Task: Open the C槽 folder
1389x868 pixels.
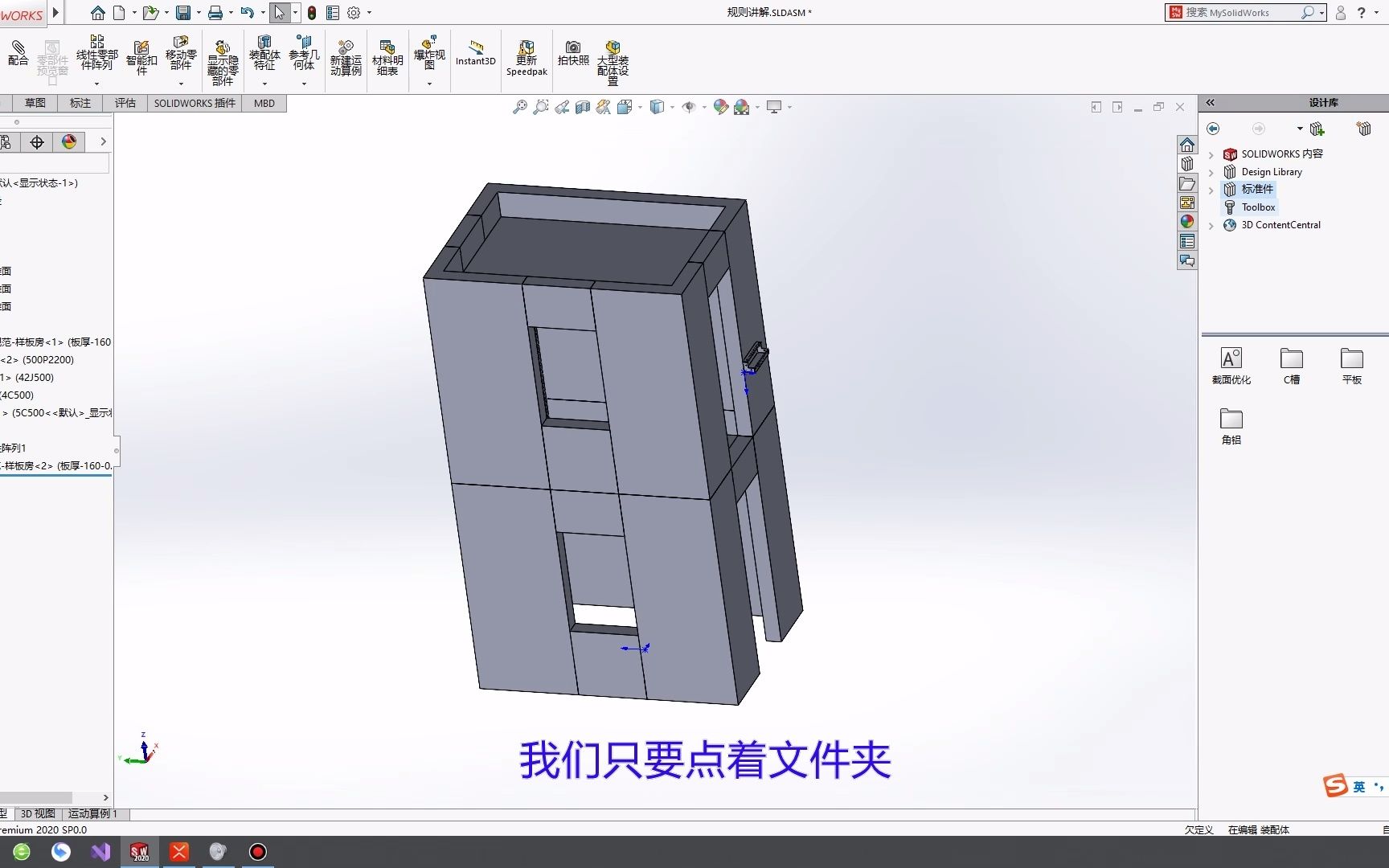Action: click(1292, 366)
